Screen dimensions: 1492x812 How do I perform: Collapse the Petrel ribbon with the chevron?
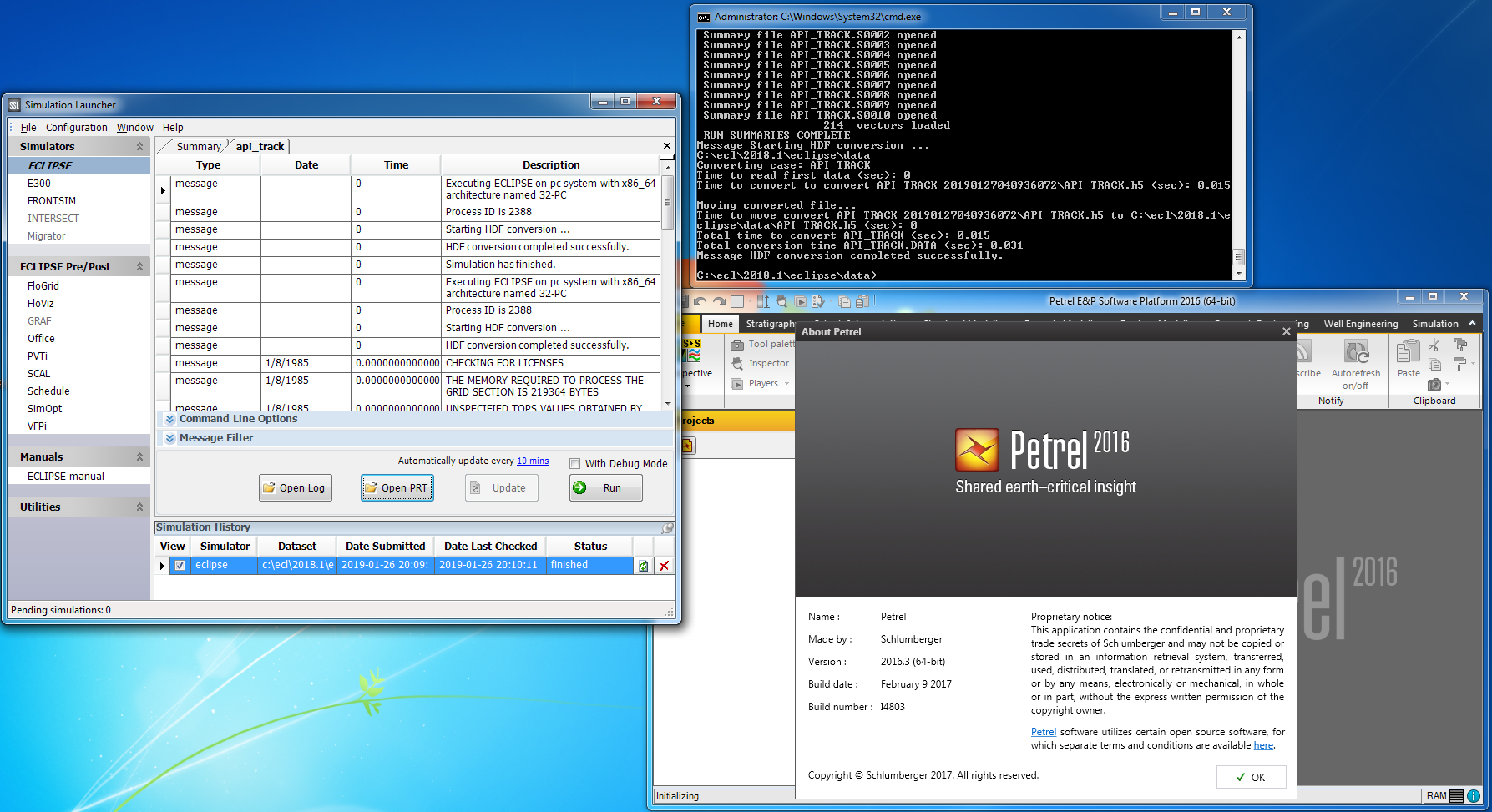[1472, 324]
